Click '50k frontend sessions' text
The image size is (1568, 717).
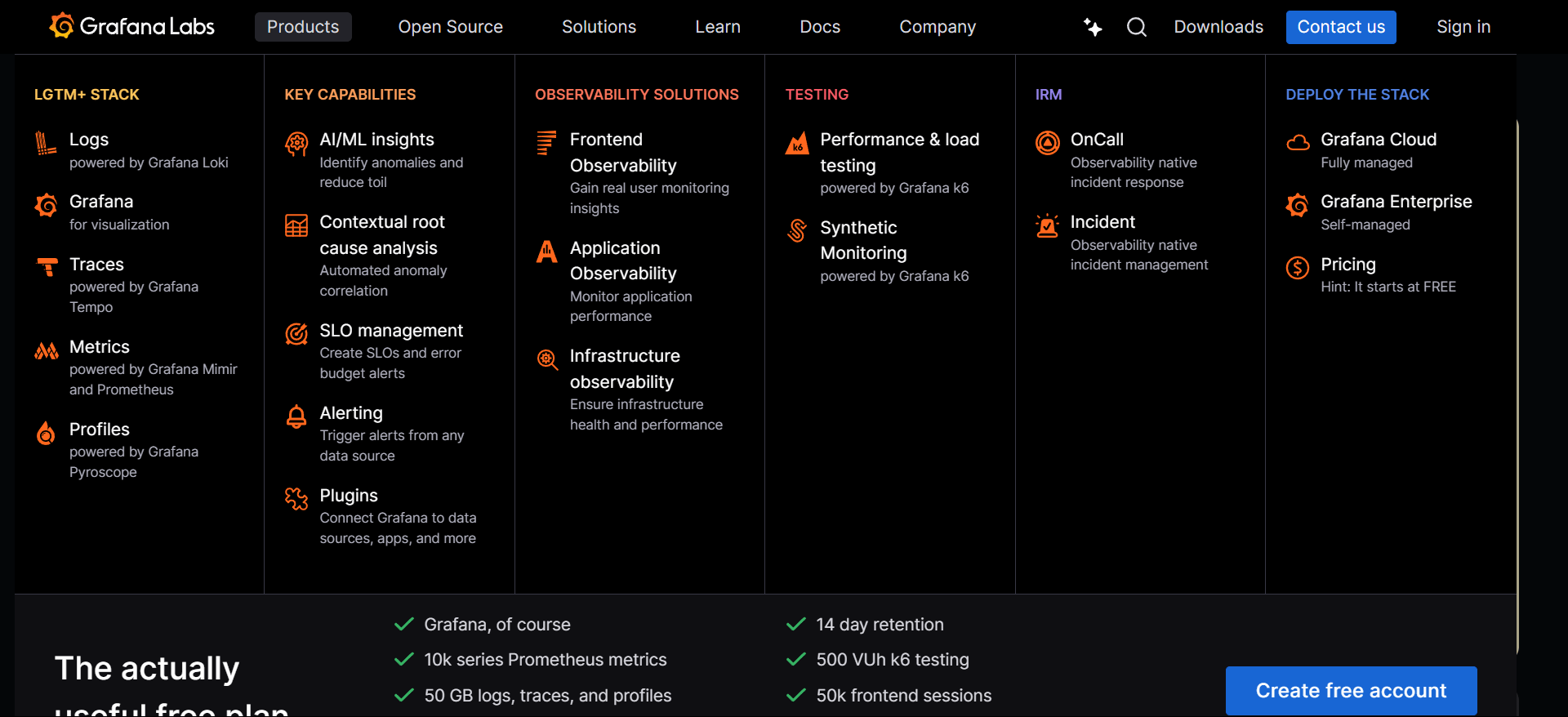pos(904,696)
